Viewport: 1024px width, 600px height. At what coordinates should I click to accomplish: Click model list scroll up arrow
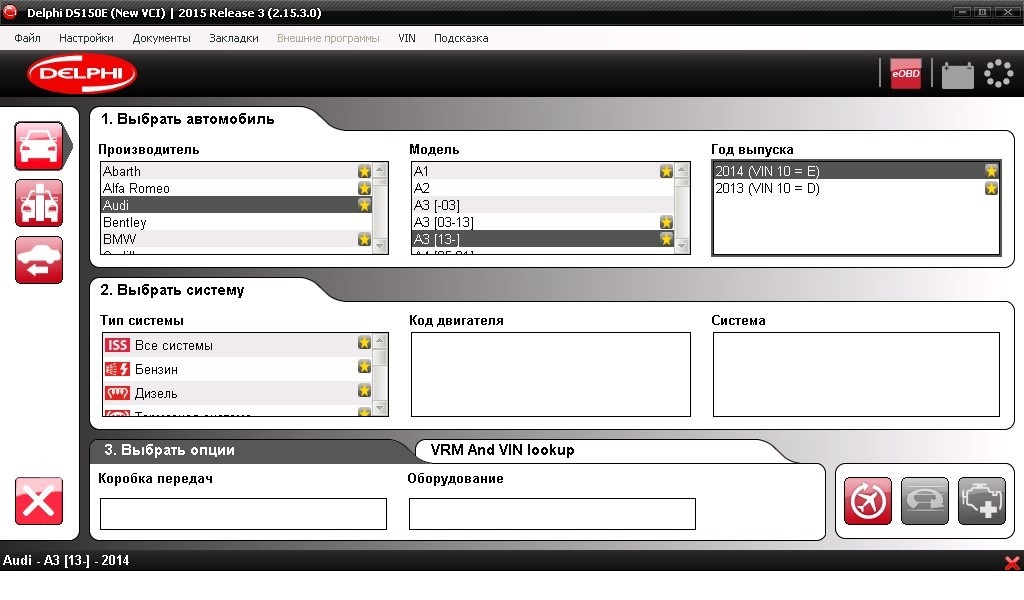pyautogui.click(x=682, y=170)
